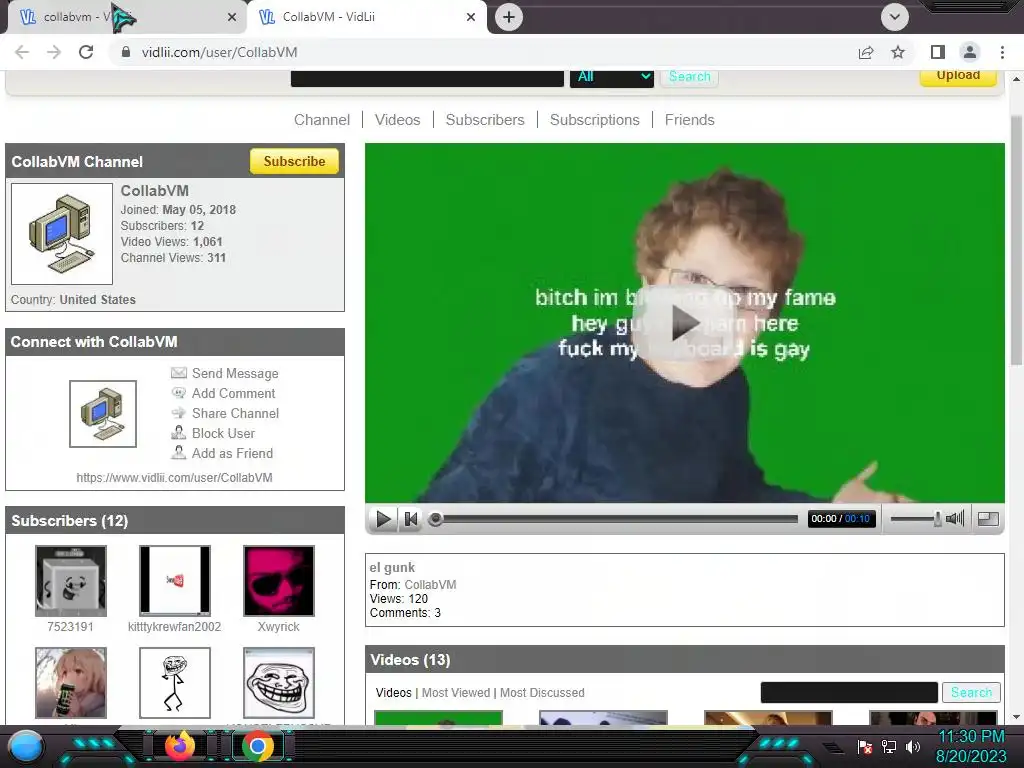The width and height of the screenshot is (1024, 768).
Task: Open the share page icon in address bar
Action: [x=866, y=52]
